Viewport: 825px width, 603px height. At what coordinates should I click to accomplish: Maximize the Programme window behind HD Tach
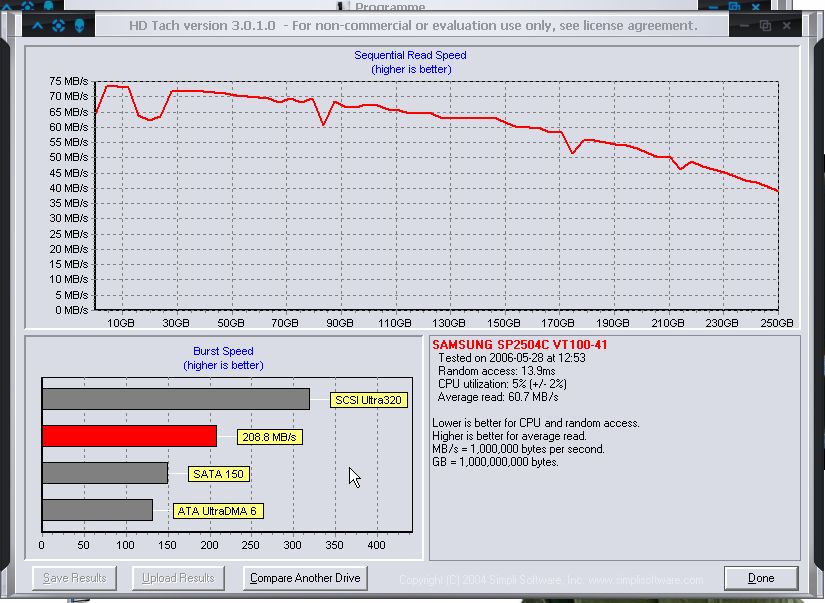pyautogui.click(x=735, y=6)
